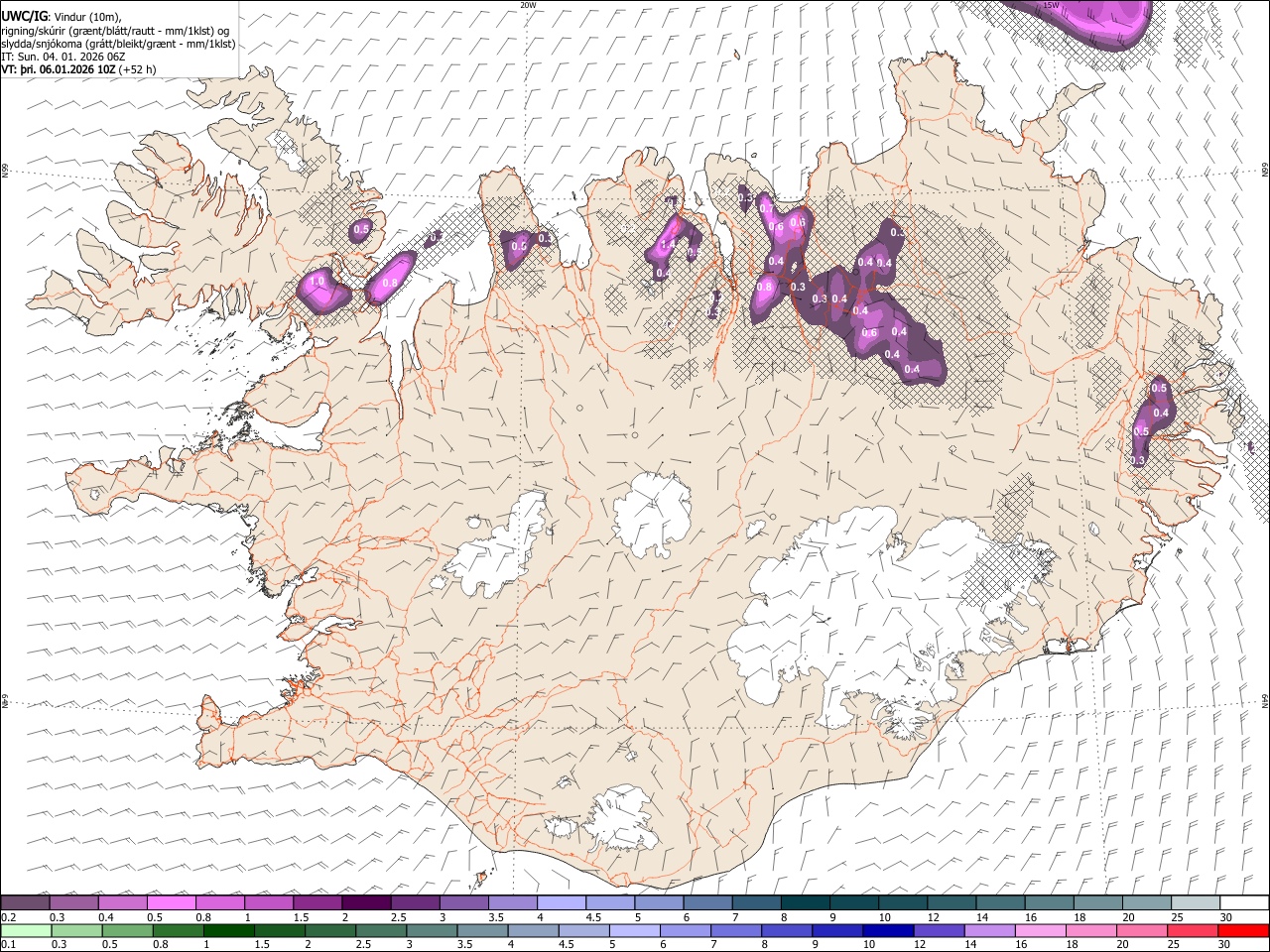The image size is (1270, 952).
Task: Select the bottom-row swatch between 3.5 and 4
Action: (482, 931)
